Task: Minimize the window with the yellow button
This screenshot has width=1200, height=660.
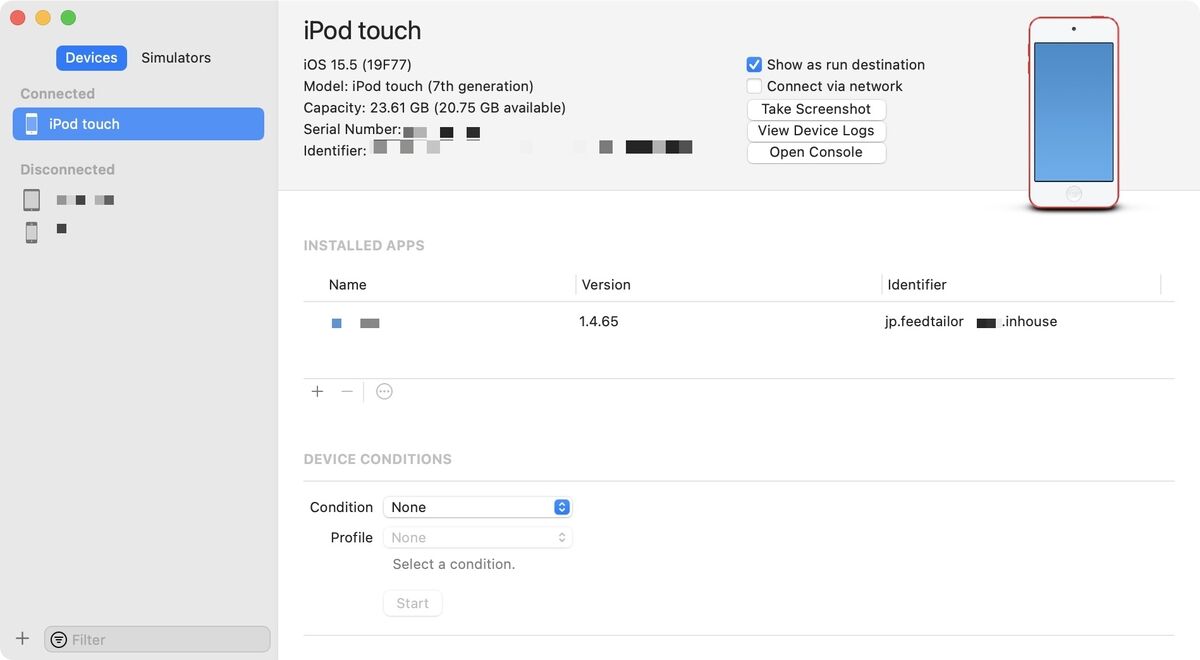Action: 43,18
